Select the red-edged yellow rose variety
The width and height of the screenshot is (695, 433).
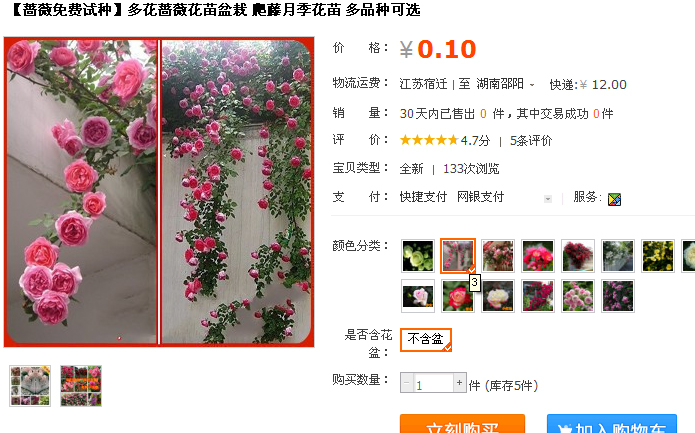[x=457, y=296]
